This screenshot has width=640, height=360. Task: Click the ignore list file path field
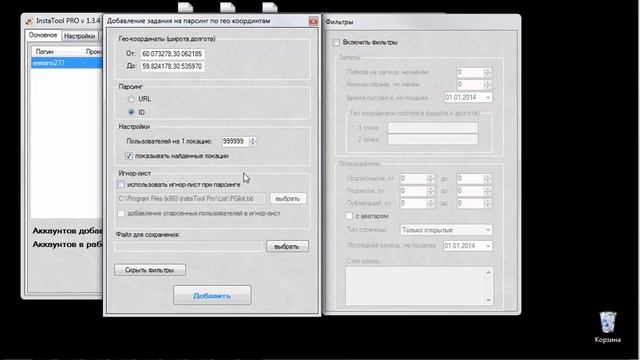(191, 198)
